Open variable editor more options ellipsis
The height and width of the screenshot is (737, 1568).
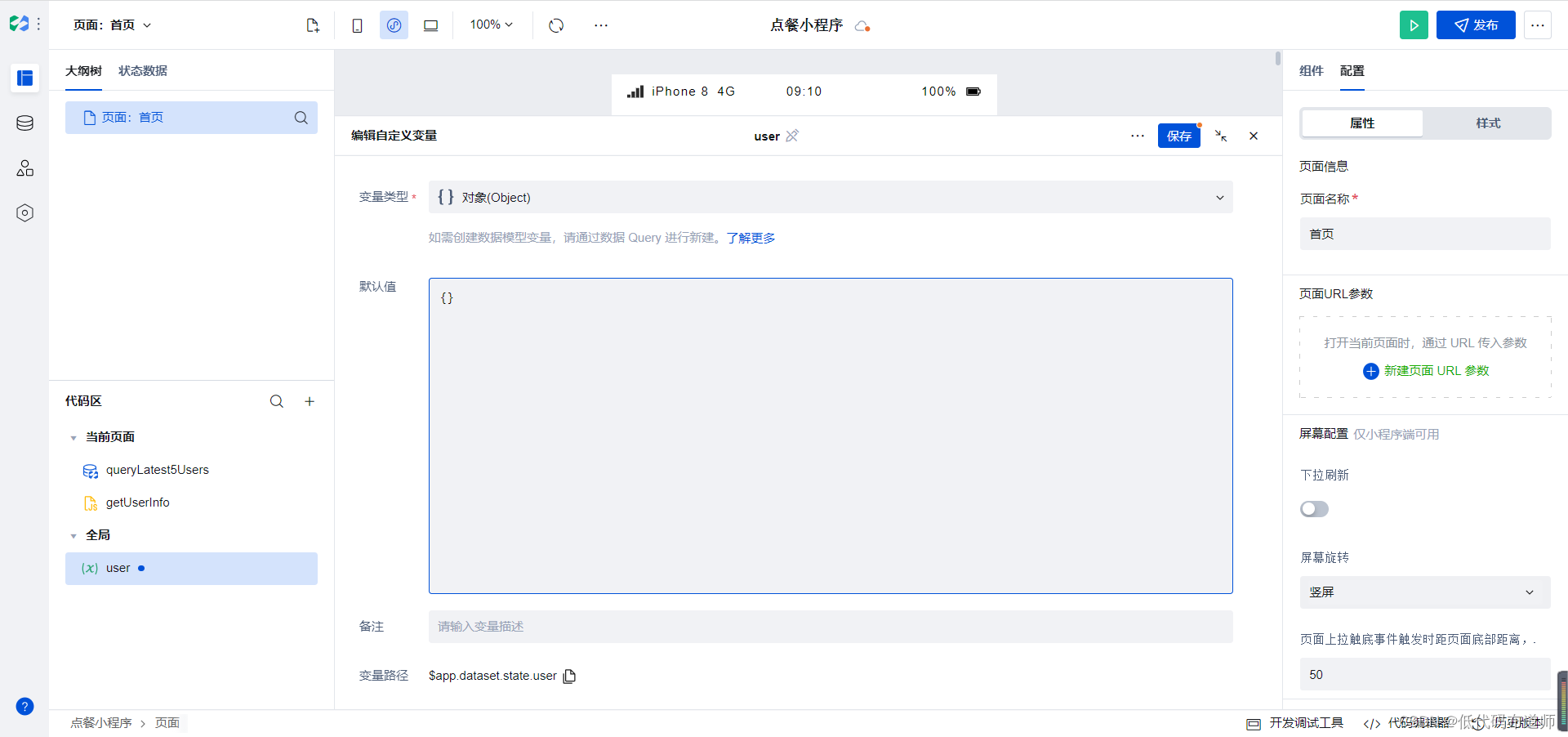pyautogui.click(x=1138, y=136)
